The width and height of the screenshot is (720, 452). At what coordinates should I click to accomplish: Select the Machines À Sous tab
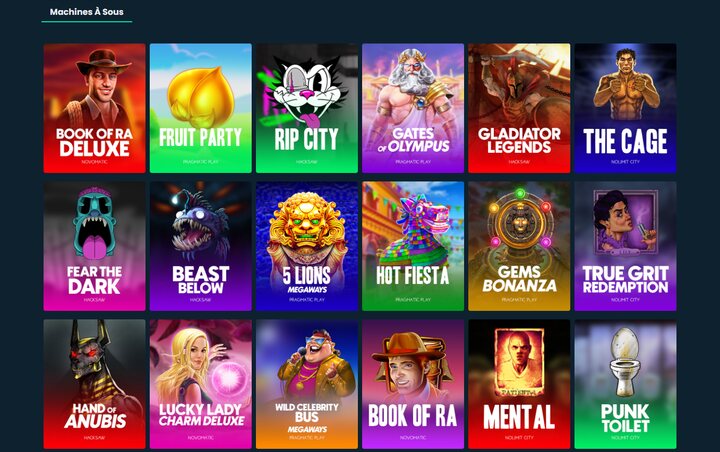click(87, 12)
